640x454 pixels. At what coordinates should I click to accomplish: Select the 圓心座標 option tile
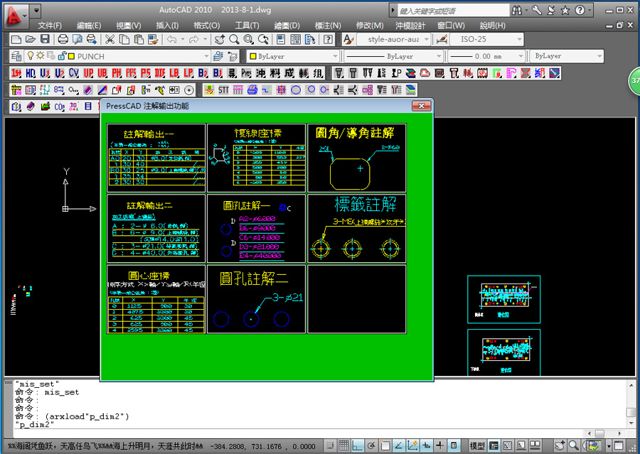pos(156,299)
